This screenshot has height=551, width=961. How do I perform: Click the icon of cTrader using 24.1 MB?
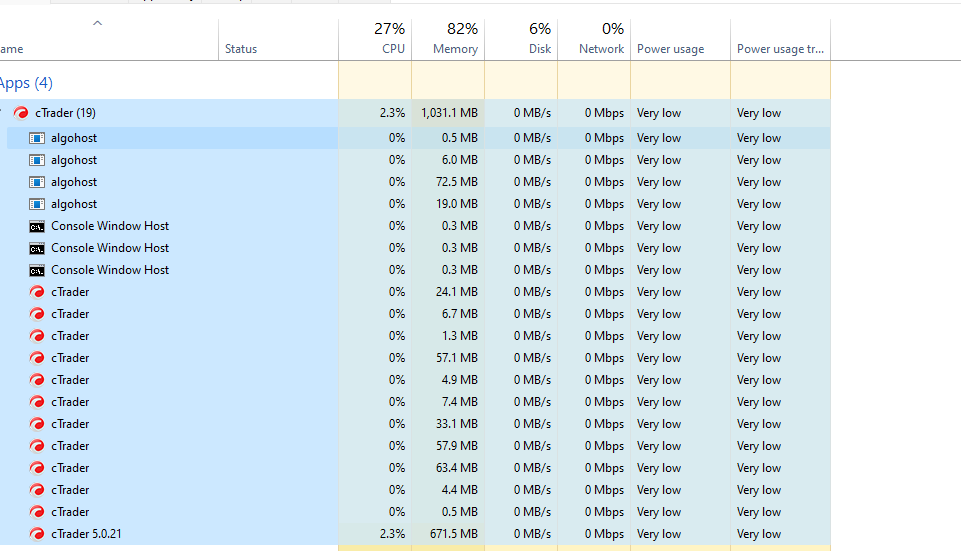click(37, 292)
